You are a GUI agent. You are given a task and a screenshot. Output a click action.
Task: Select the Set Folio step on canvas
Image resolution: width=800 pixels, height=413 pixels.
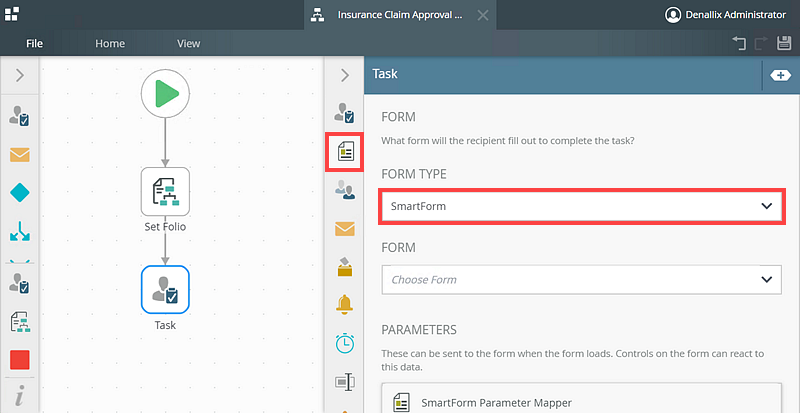click(x=165, y=191)
